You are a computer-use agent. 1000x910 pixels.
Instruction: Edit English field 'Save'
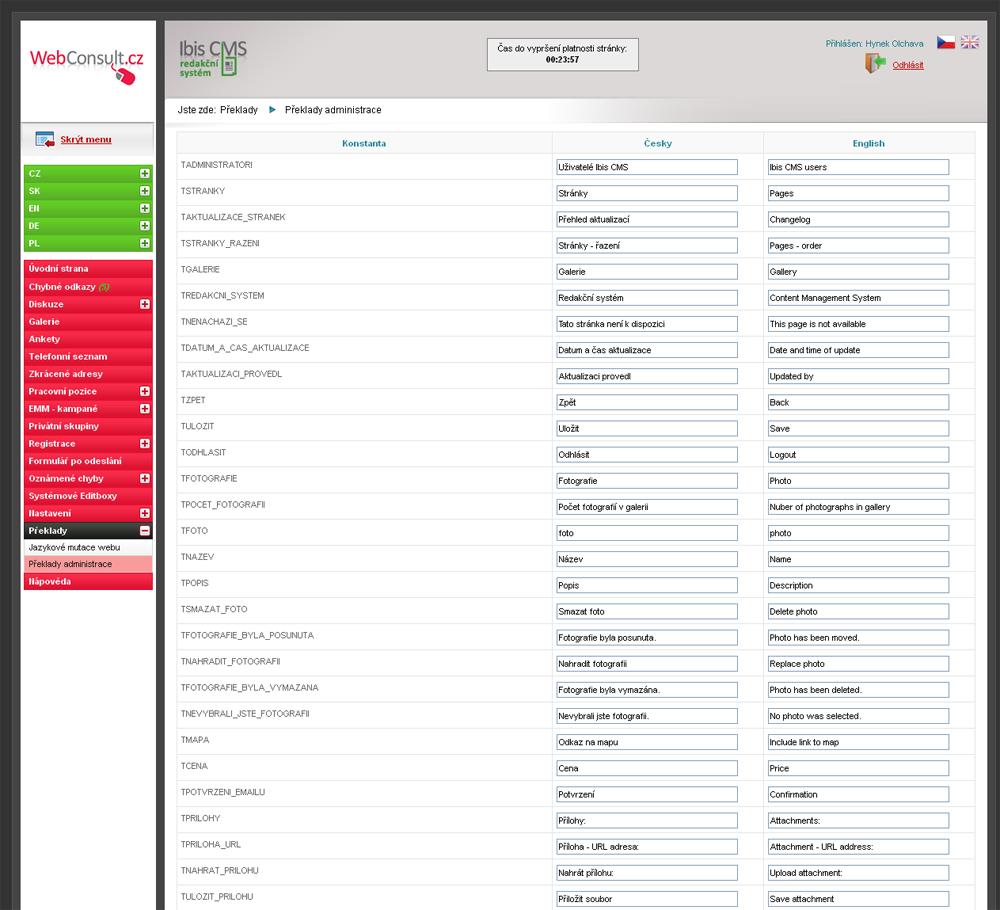pos(858,429)
